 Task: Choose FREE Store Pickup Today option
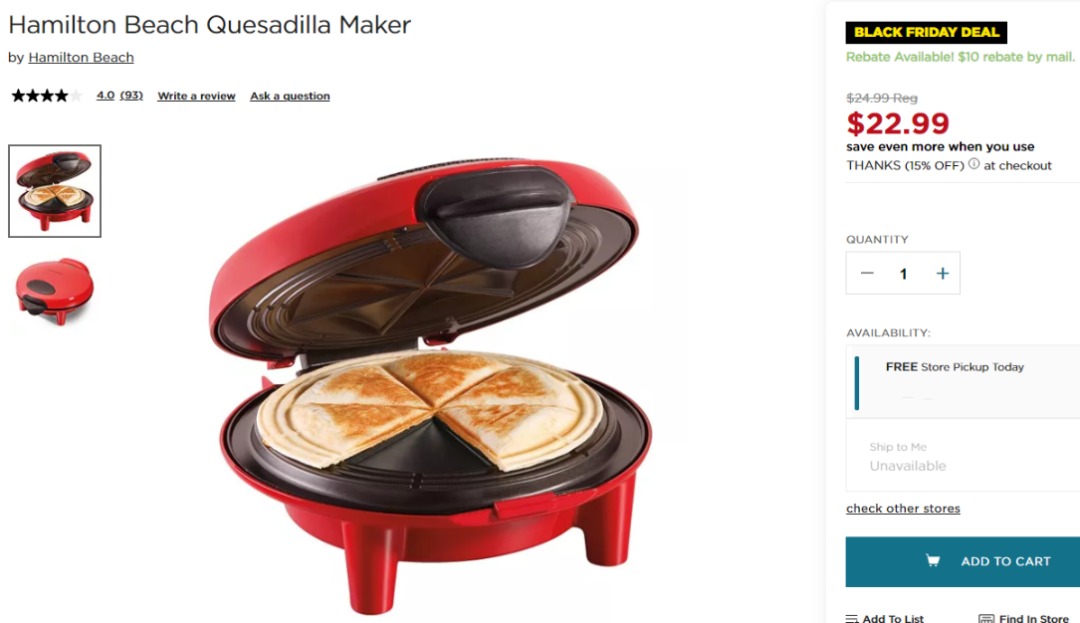coord(963,381)
